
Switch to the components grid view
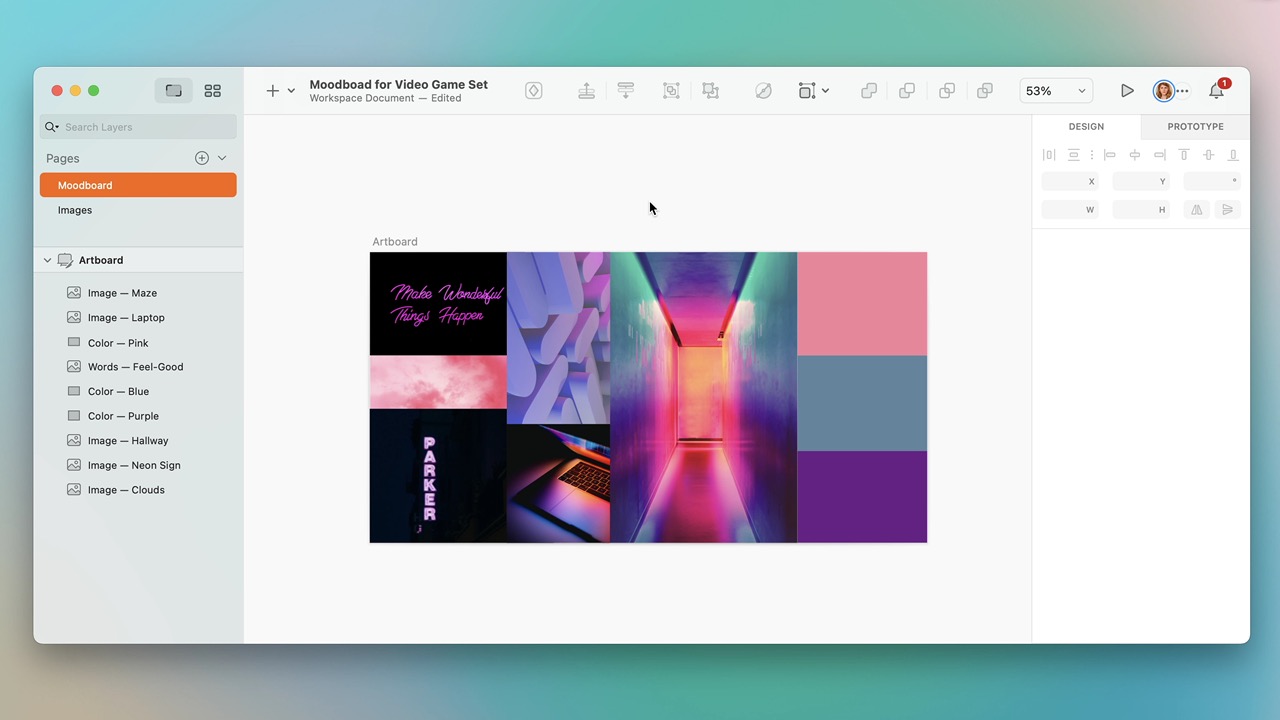[x=212, y=91]
